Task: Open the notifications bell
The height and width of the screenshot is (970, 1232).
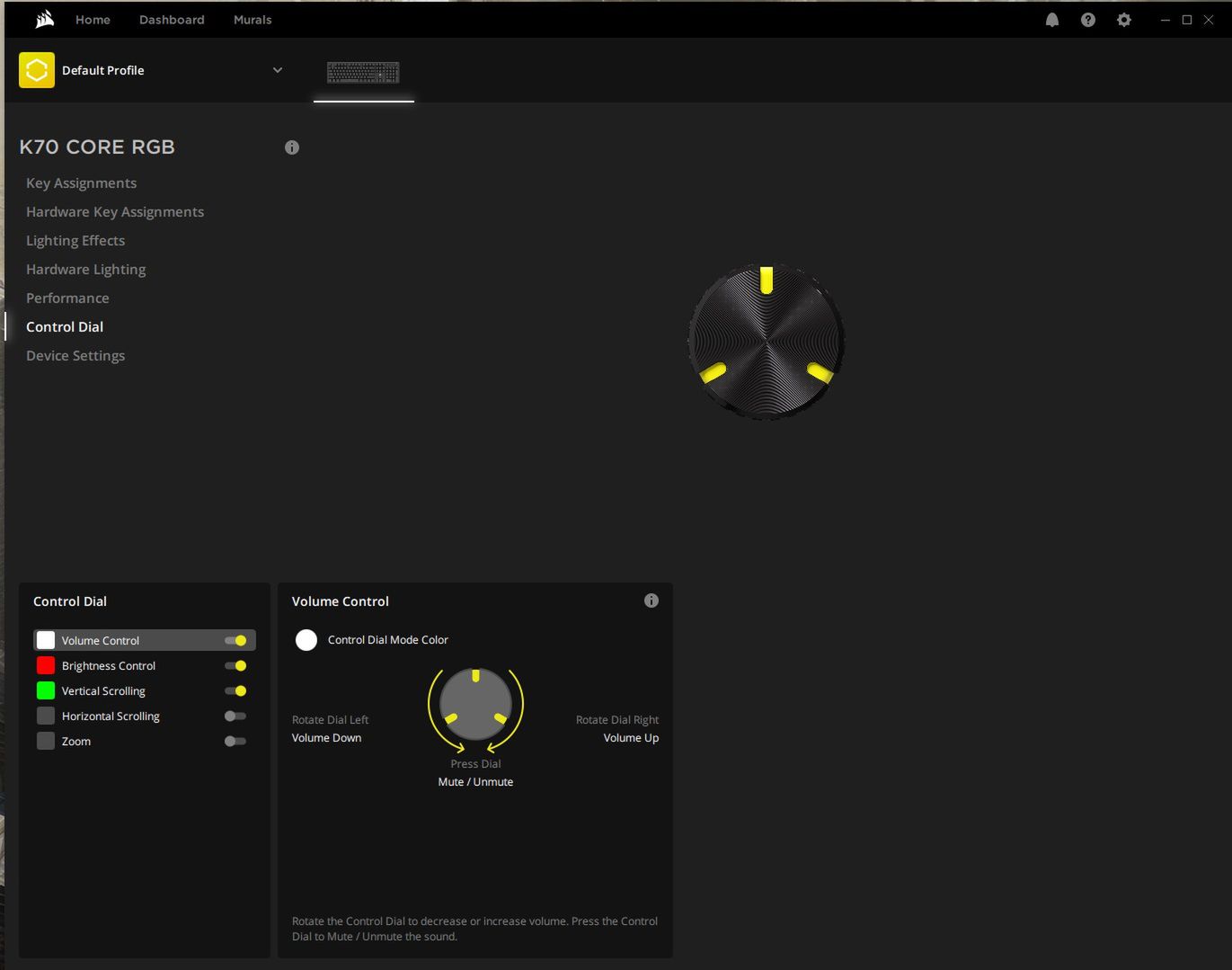Action: pos(1052,20)
